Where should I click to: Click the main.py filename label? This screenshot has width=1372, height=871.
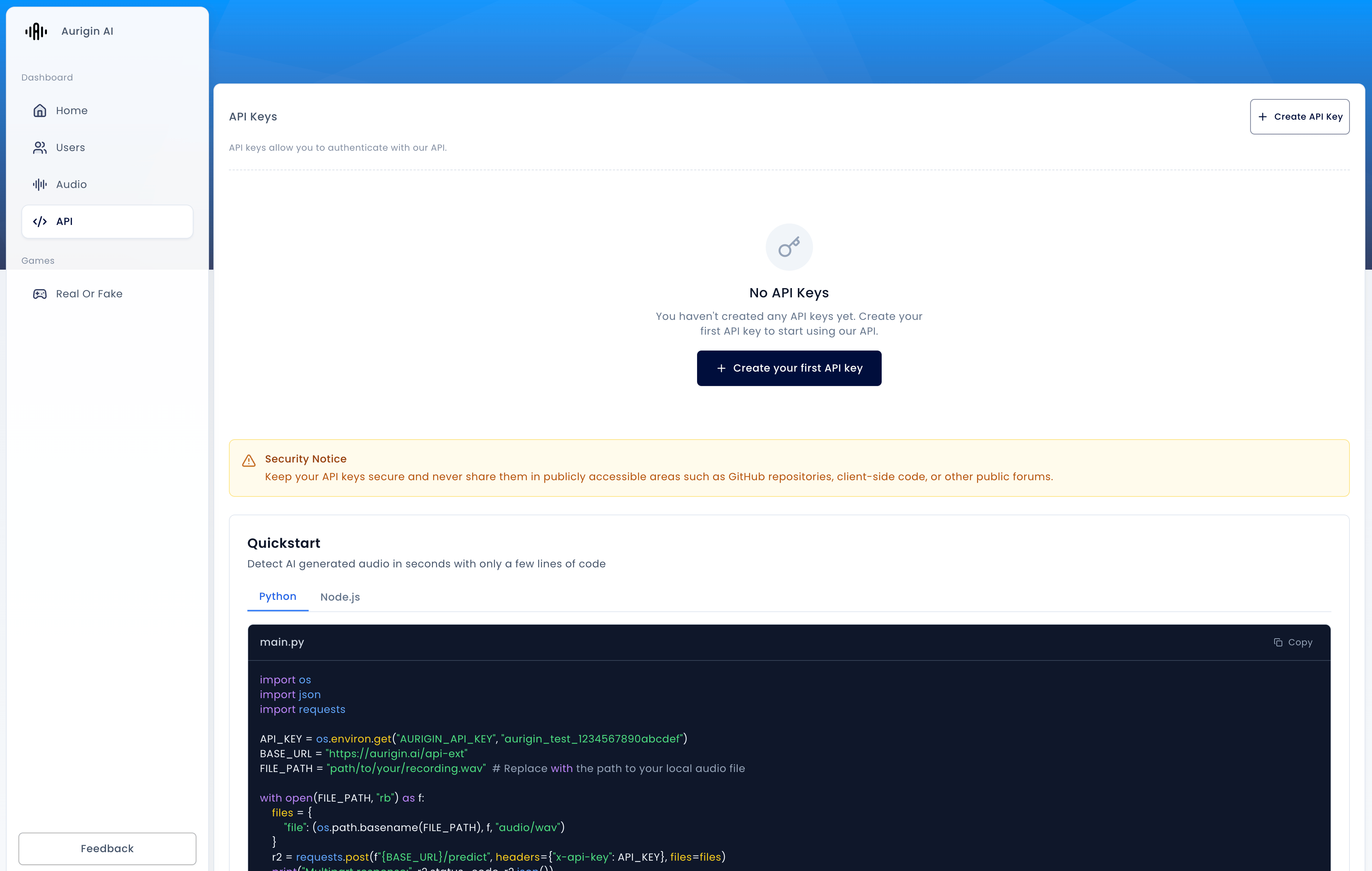pos(282,642)
